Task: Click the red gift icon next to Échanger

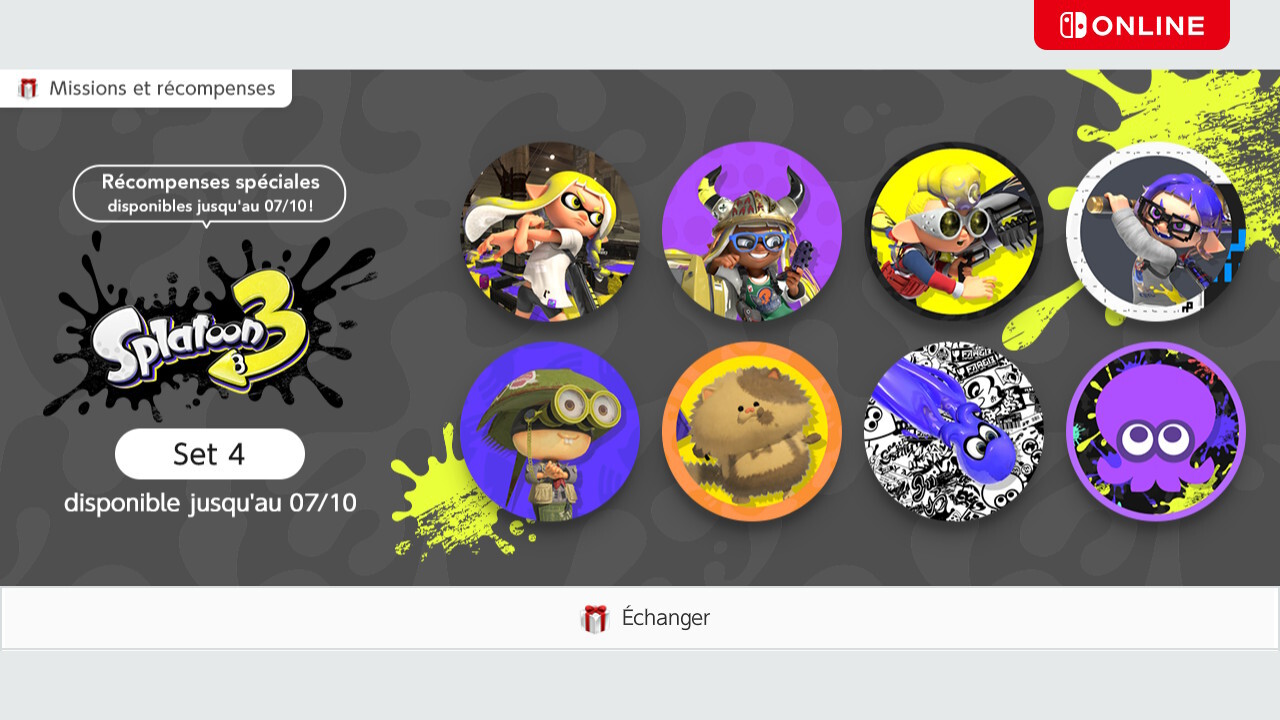Action: coord(594,619)
